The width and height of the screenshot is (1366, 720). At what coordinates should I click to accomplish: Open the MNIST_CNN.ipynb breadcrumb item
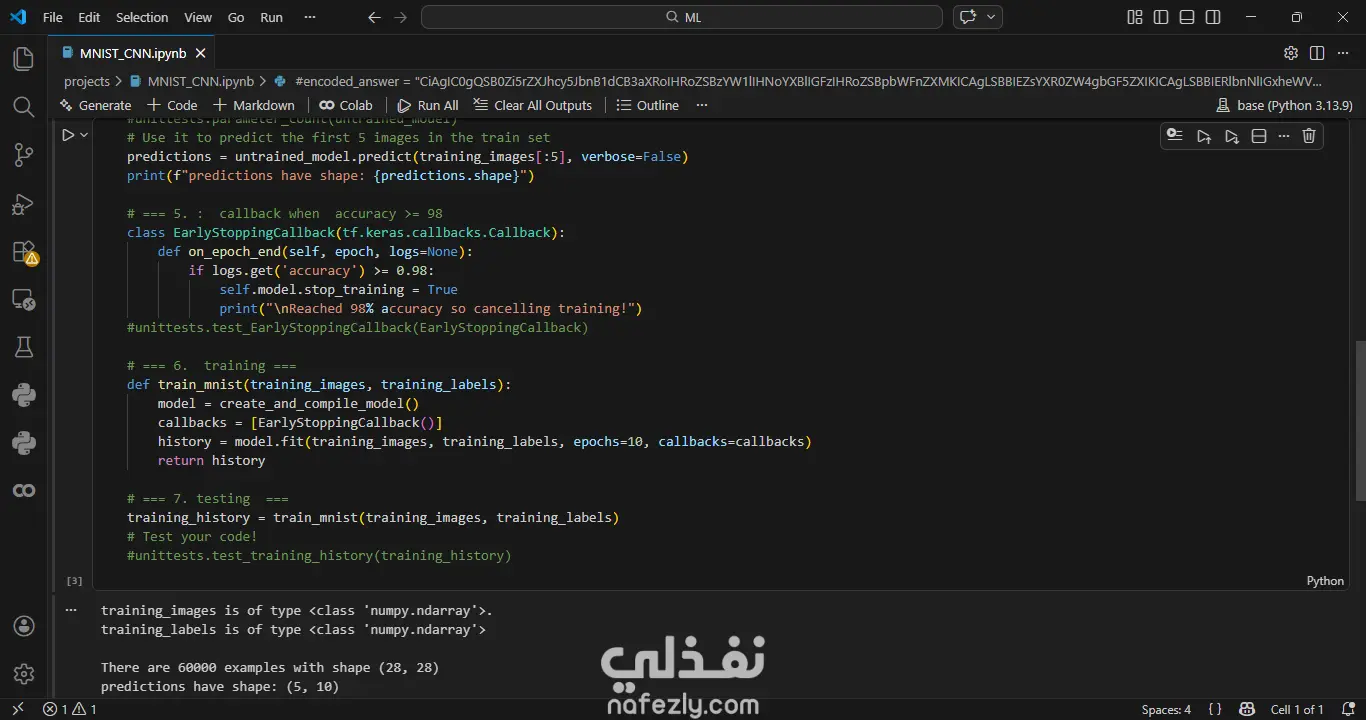pyautogui.click(x=191, y=81)
